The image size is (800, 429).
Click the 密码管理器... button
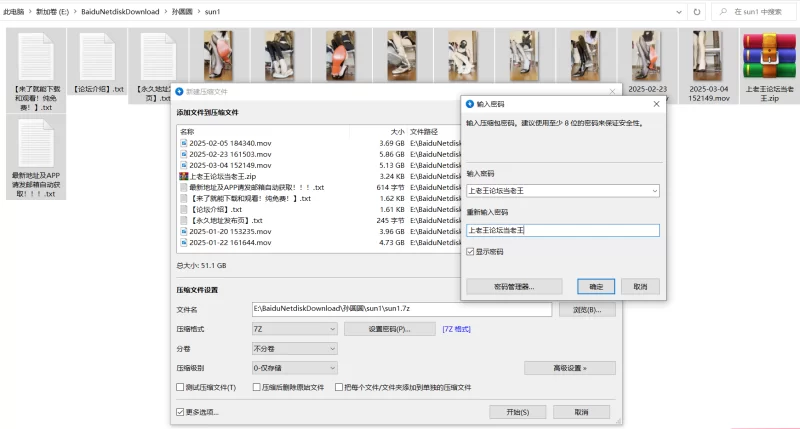pos(514,287)
